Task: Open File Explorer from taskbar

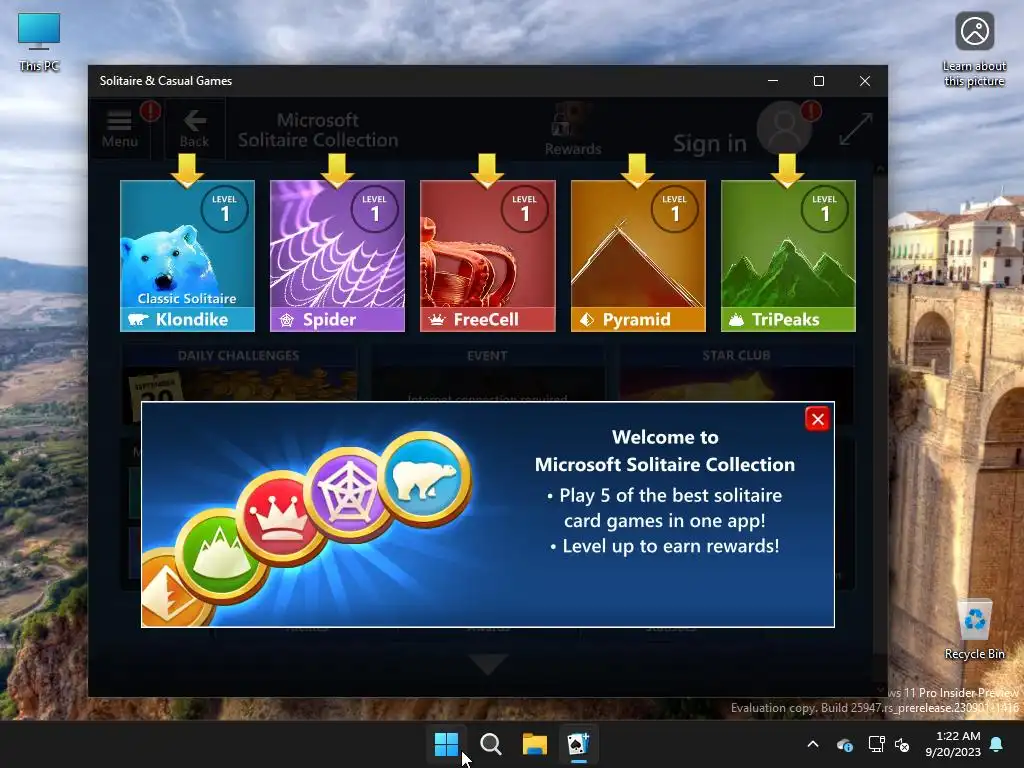Action: click(x=534, y=744)
